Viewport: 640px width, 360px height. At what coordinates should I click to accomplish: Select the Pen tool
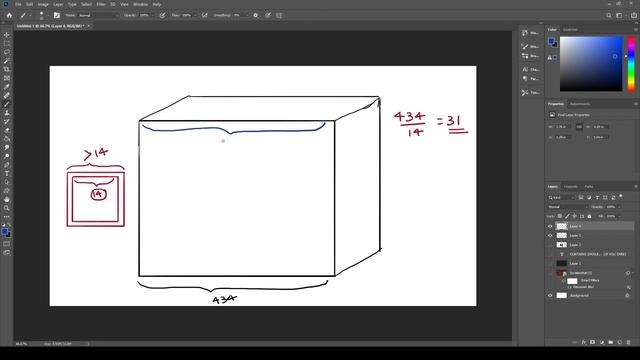click(7, 165)
